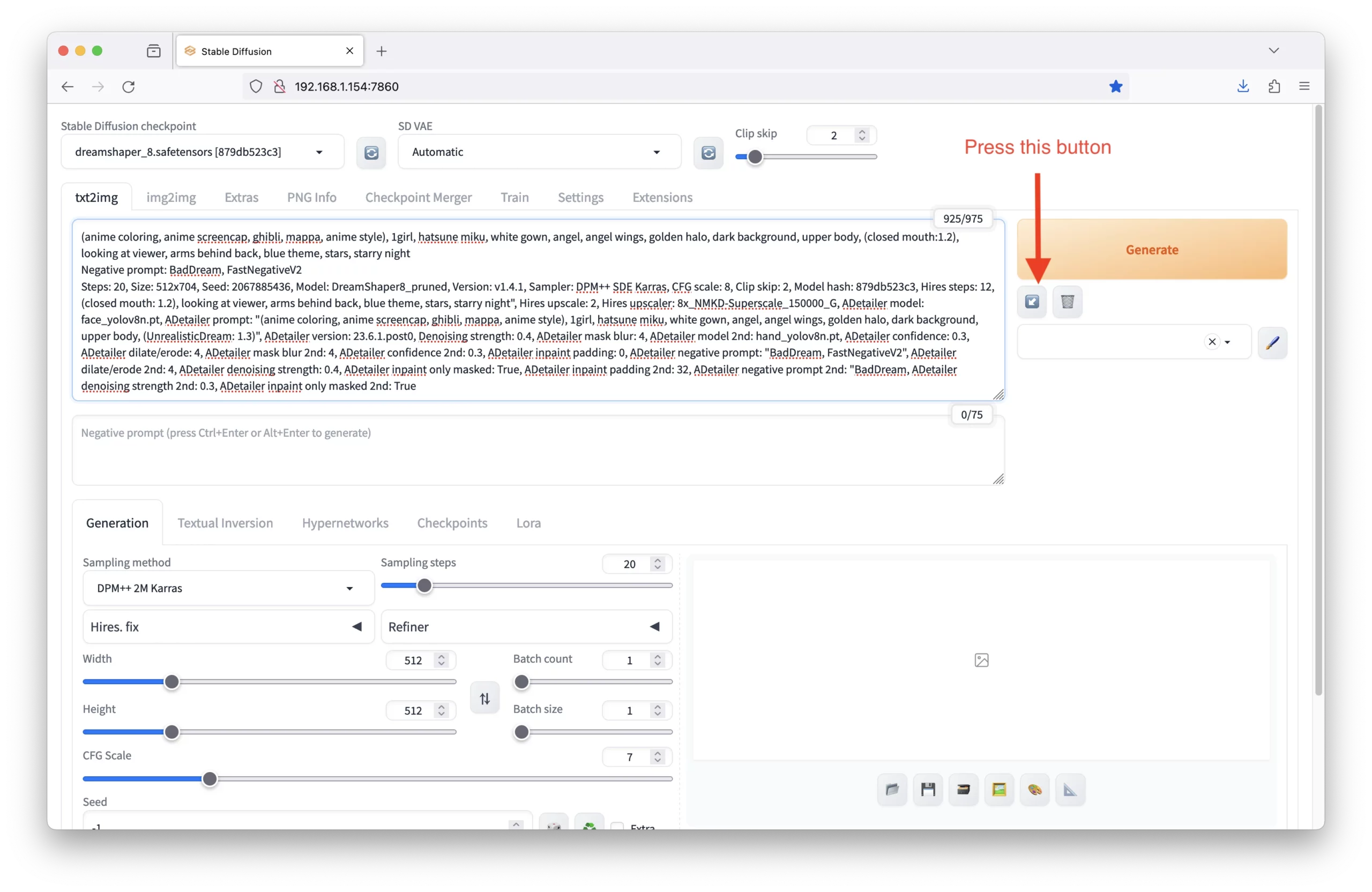The height and width of the screenshot is (892, 1372).
Task: Click into the Negative prompt text area
Action: pos(538,451)
